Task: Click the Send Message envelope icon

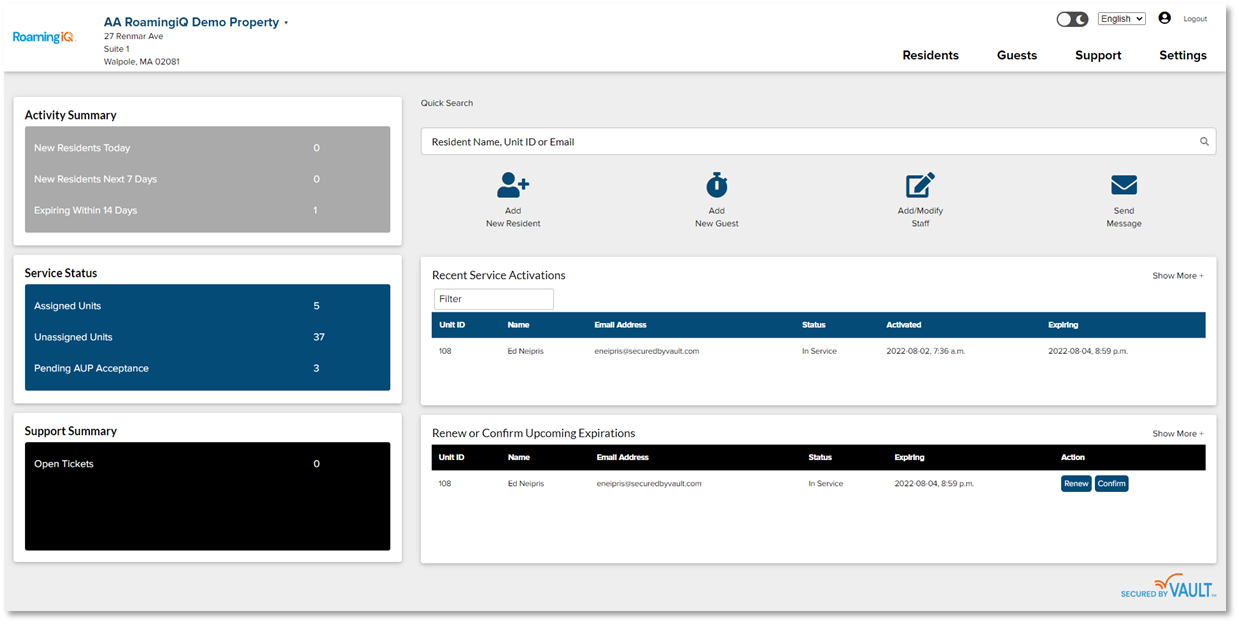Action: pos(1124,185)
